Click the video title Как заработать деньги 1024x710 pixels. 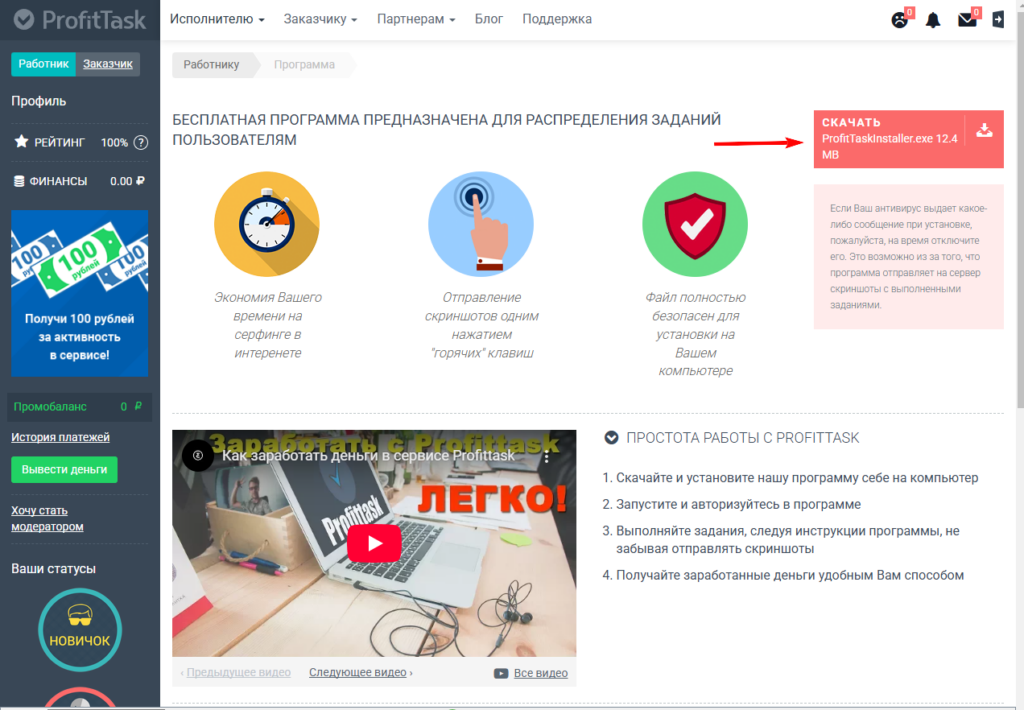pos(368,456)
